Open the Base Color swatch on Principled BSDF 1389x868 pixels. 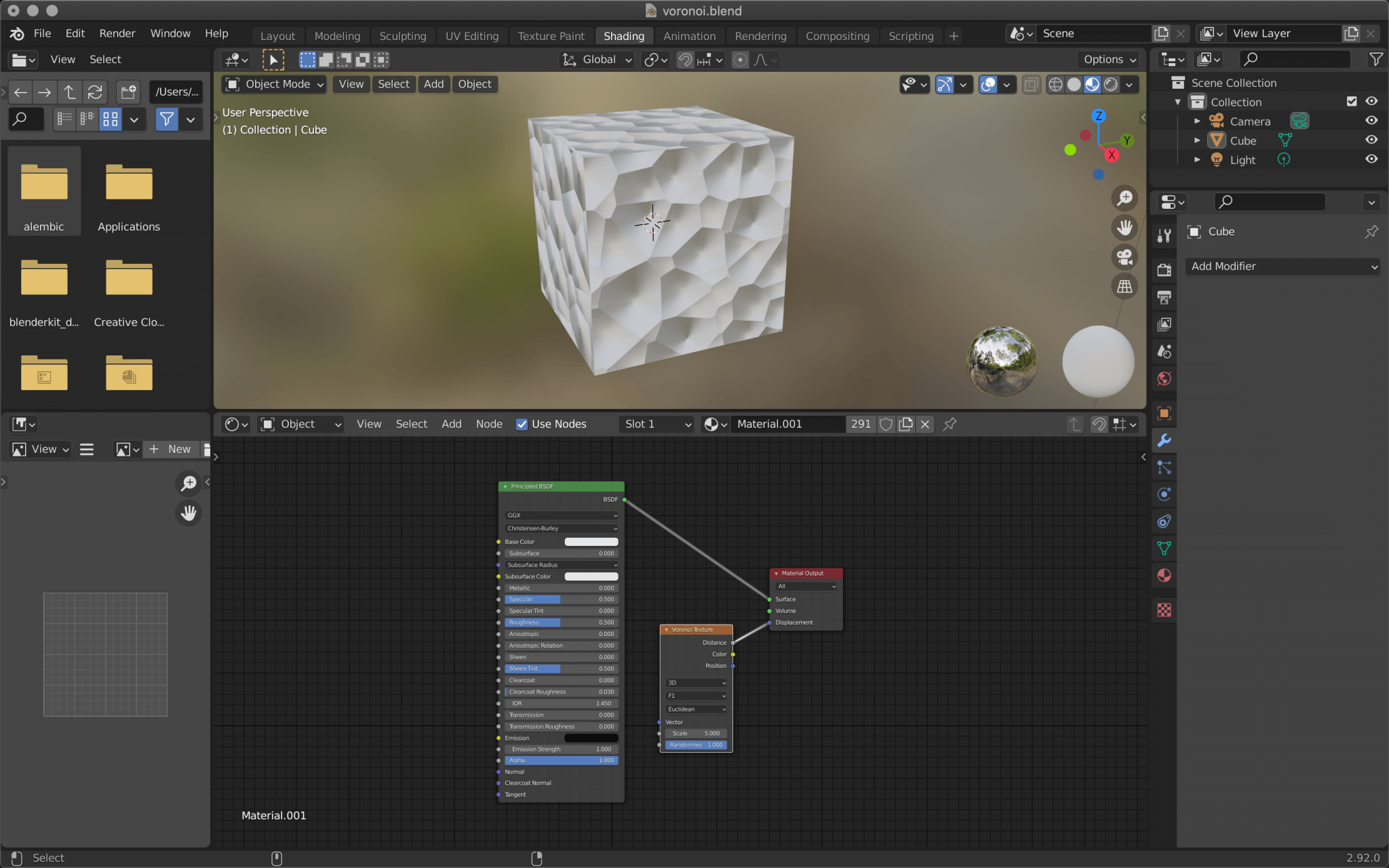click(591, 541)
